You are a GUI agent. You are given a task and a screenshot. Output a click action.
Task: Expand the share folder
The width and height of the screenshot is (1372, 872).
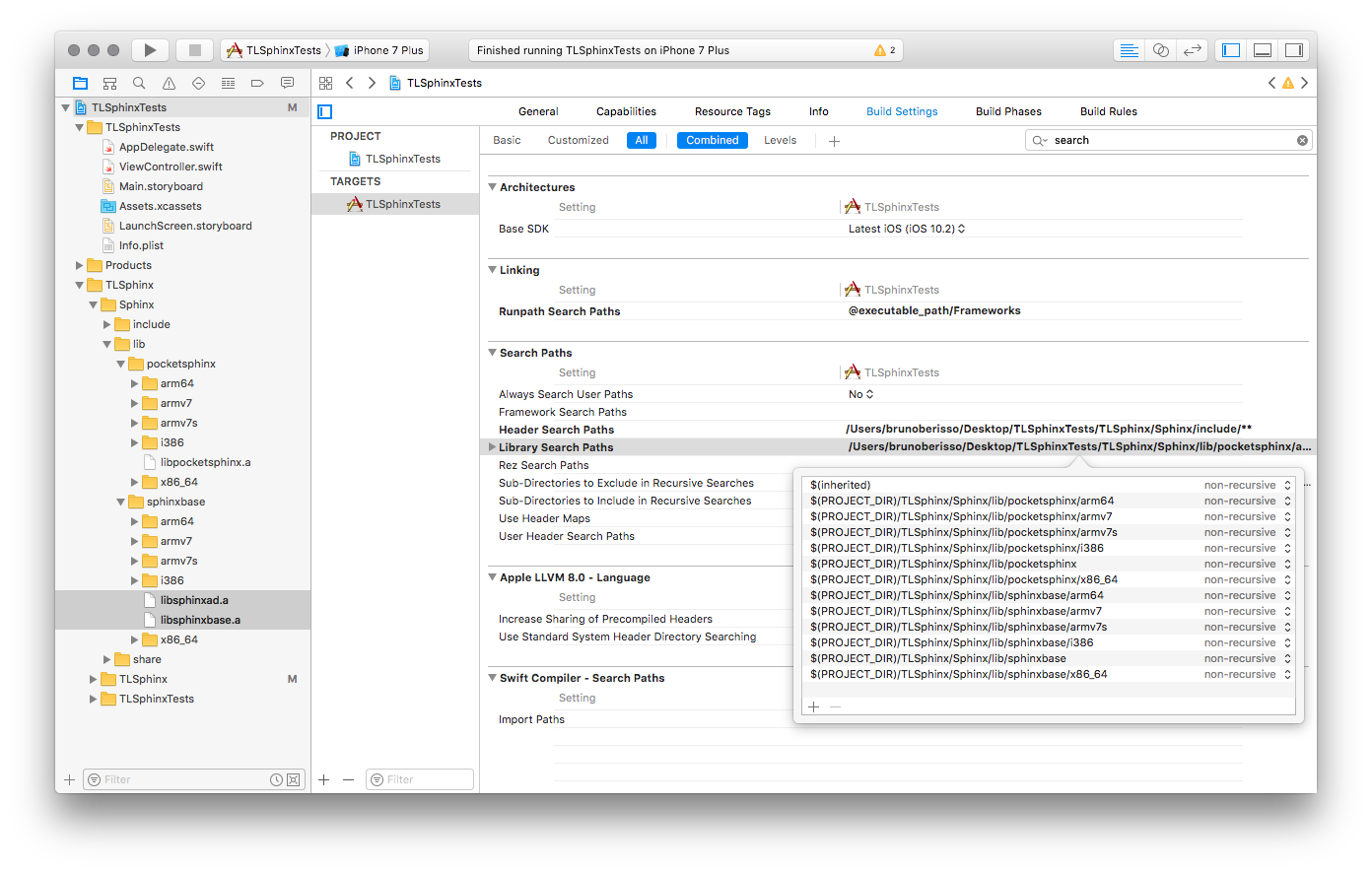(107, 659)
